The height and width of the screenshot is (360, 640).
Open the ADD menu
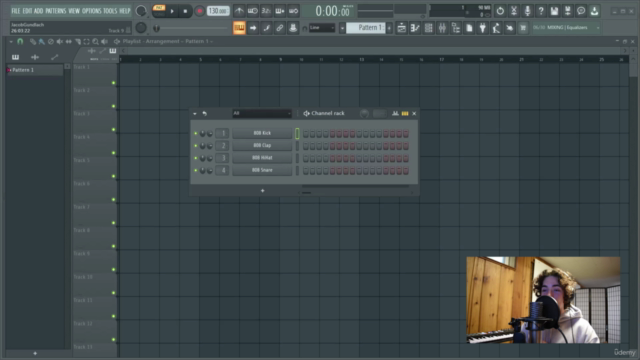tap(38, 11)
